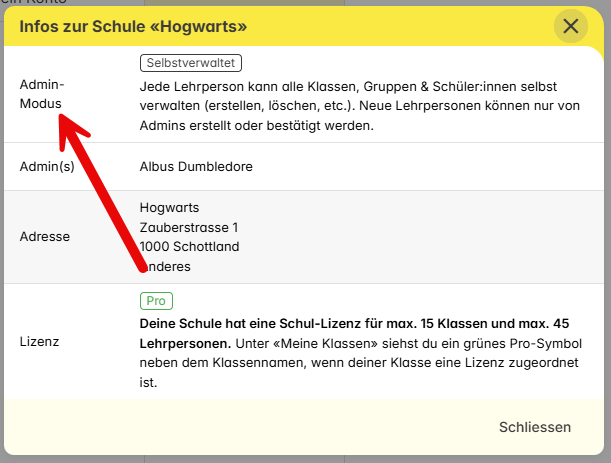Viewport: 611px width, 463px height.
Task: Click the address line Zauberstrasse 1
Action: click(189, 227)
